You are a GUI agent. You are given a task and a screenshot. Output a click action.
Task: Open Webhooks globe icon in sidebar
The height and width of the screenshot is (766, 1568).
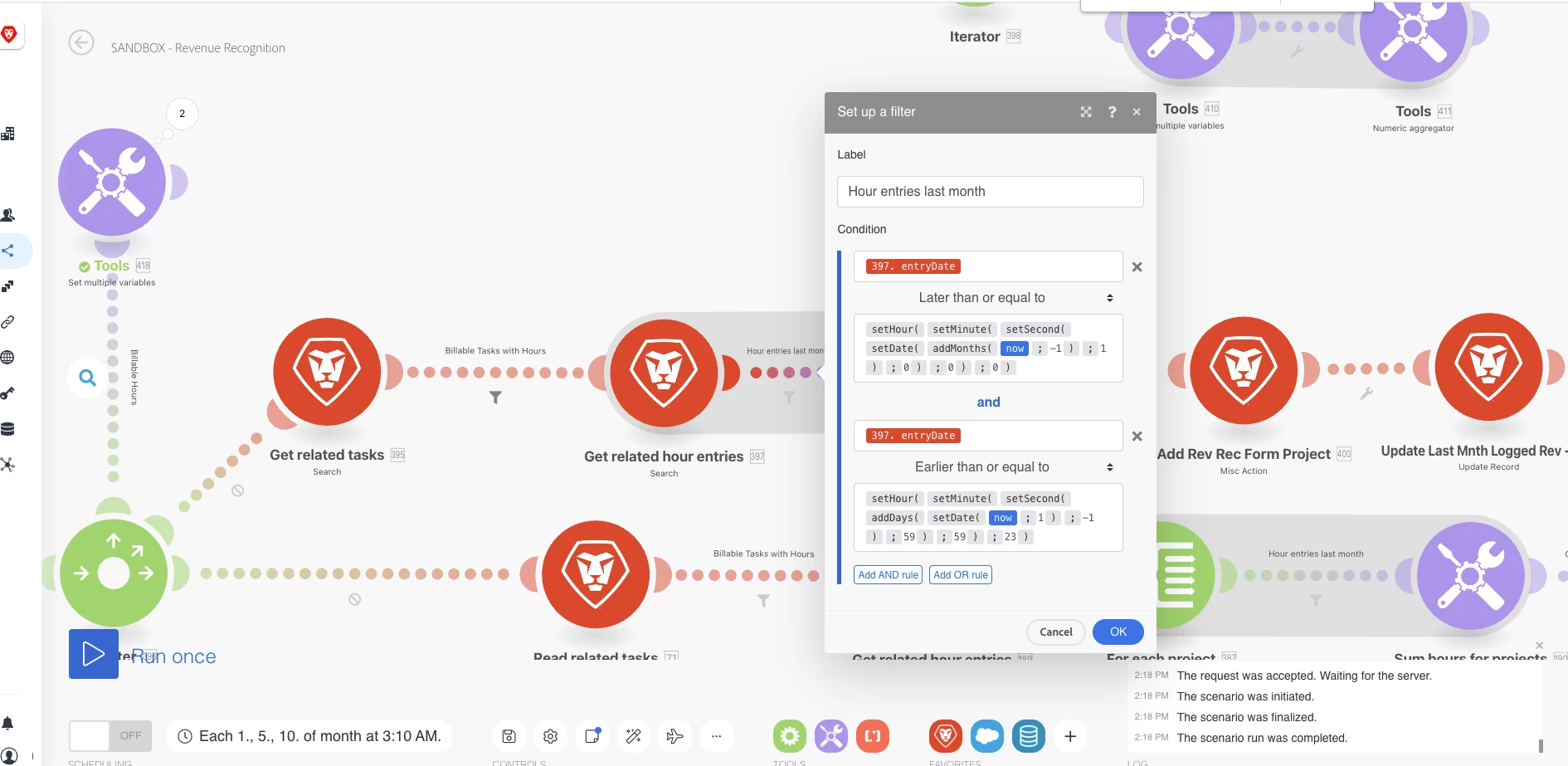(x=8, y=358)
